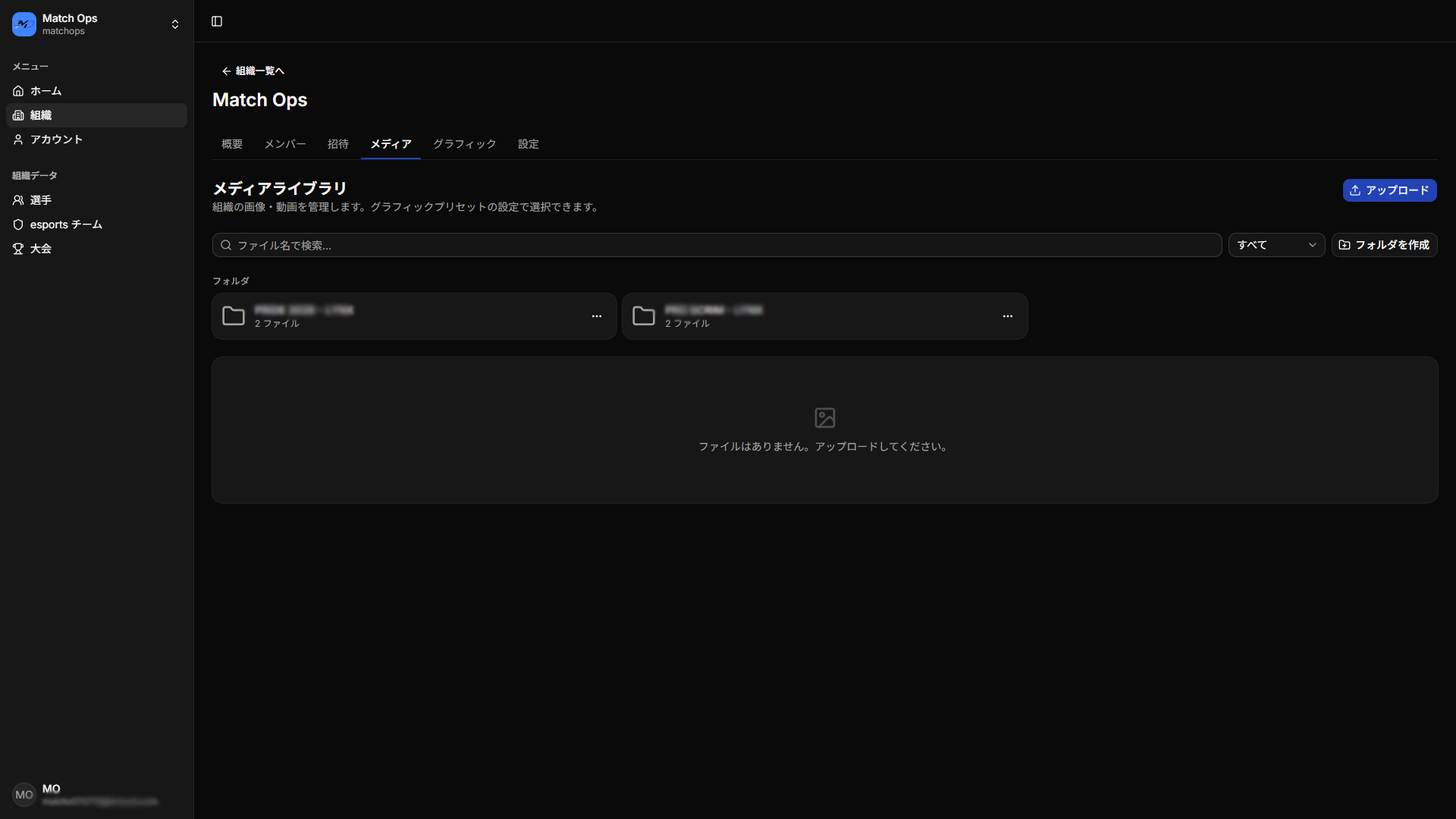The width and height of the screenshot is (1456, 819).
Task: Open the organization switcher chevrons
Action: point(175,24)
